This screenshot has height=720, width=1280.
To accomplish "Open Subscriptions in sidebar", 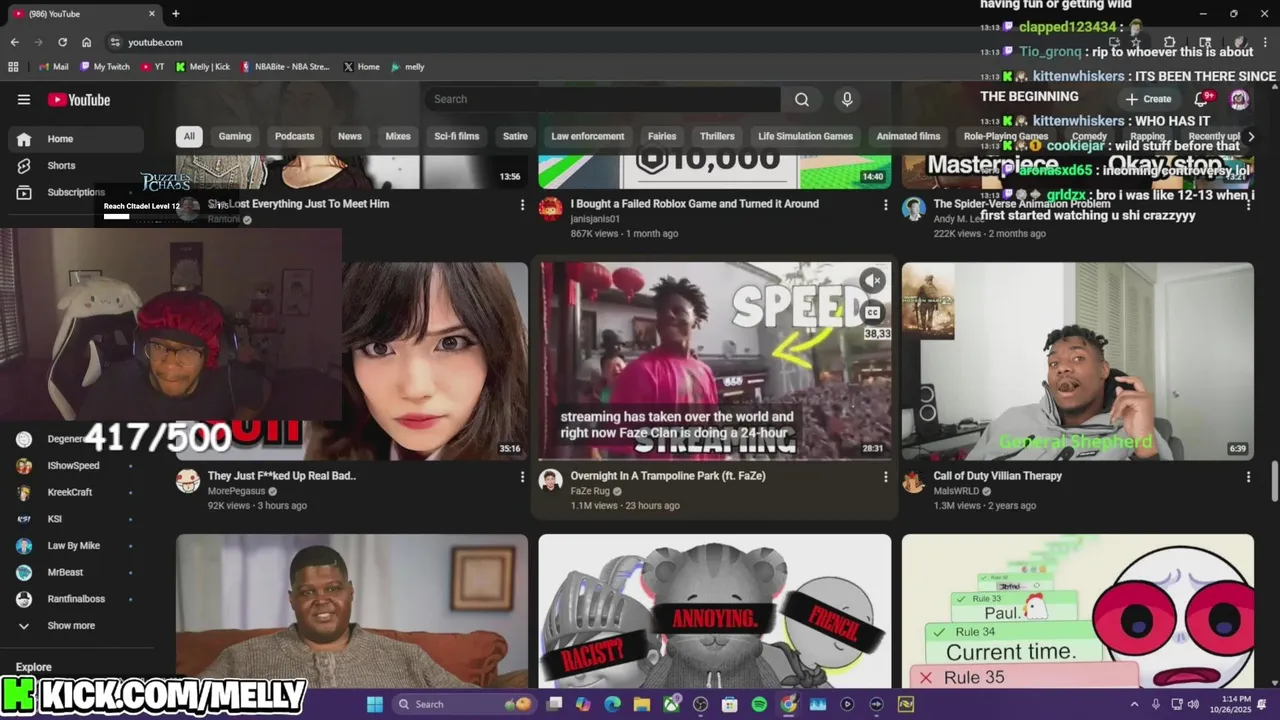I will point(75,192).
